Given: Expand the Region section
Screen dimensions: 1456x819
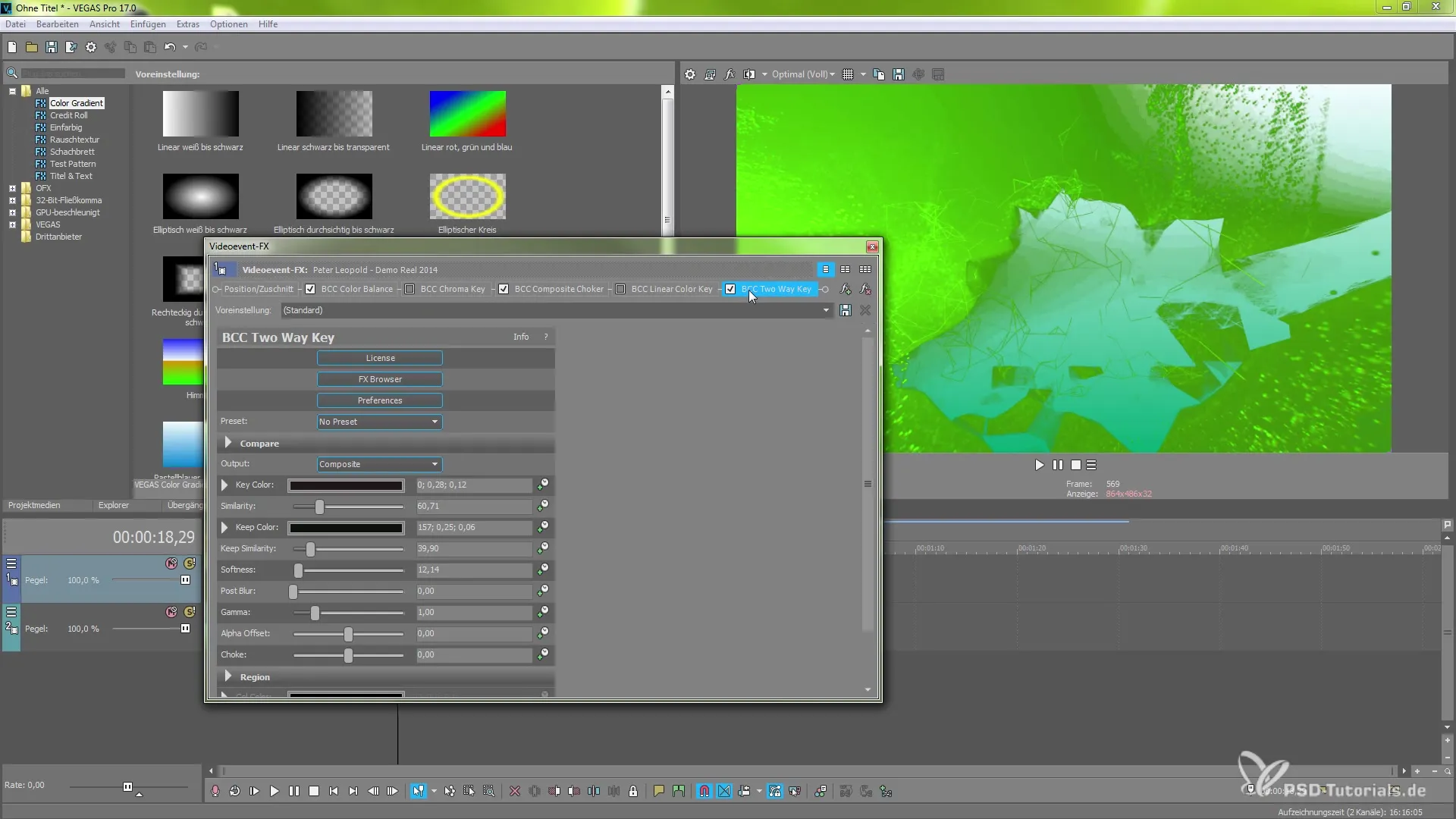Looking at the screenshot, I should coord(228,676).
